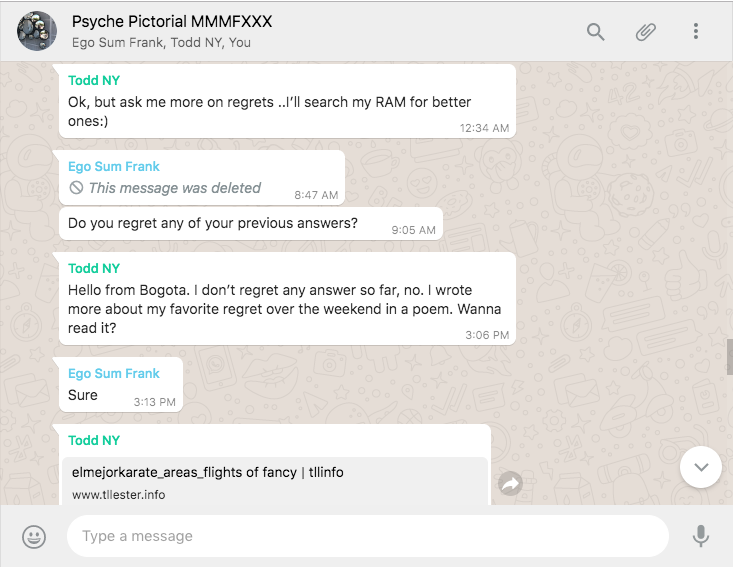
Task: Open the www.tllester.info link preview
Action: coord(119,495)
